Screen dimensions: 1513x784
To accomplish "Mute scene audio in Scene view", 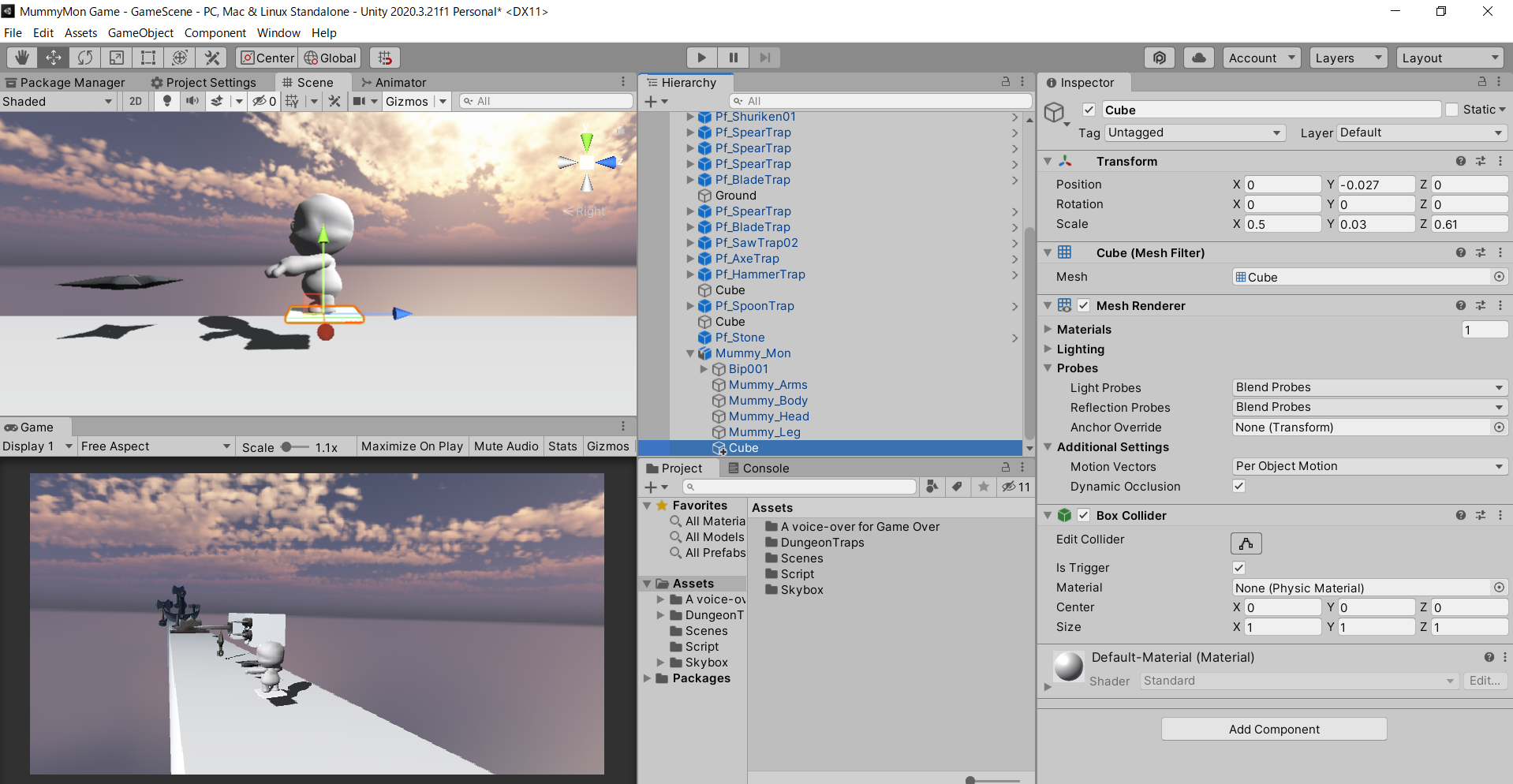I will (x=192, y=101).
